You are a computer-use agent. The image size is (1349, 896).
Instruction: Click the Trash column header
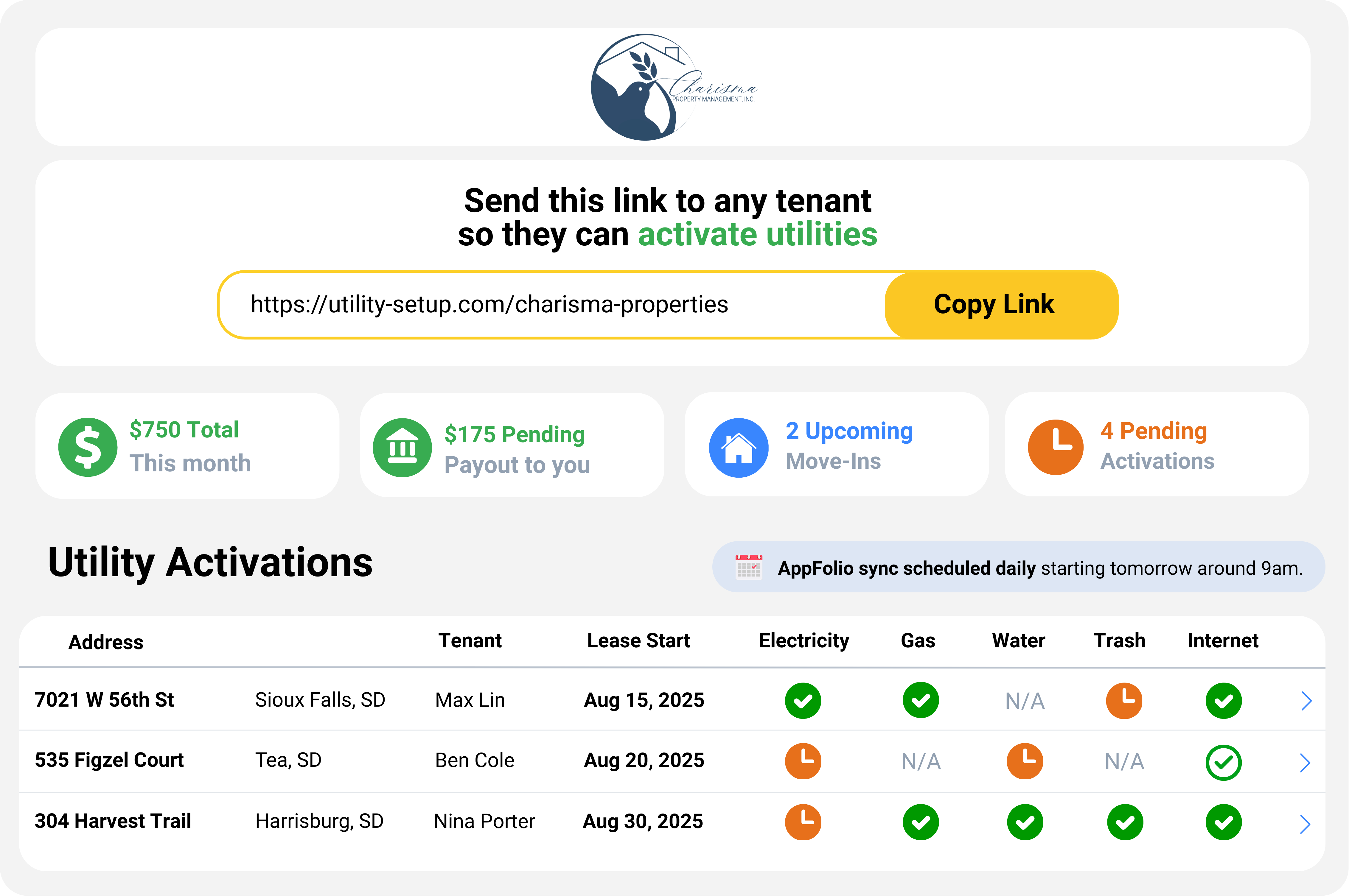(1119, 641)
